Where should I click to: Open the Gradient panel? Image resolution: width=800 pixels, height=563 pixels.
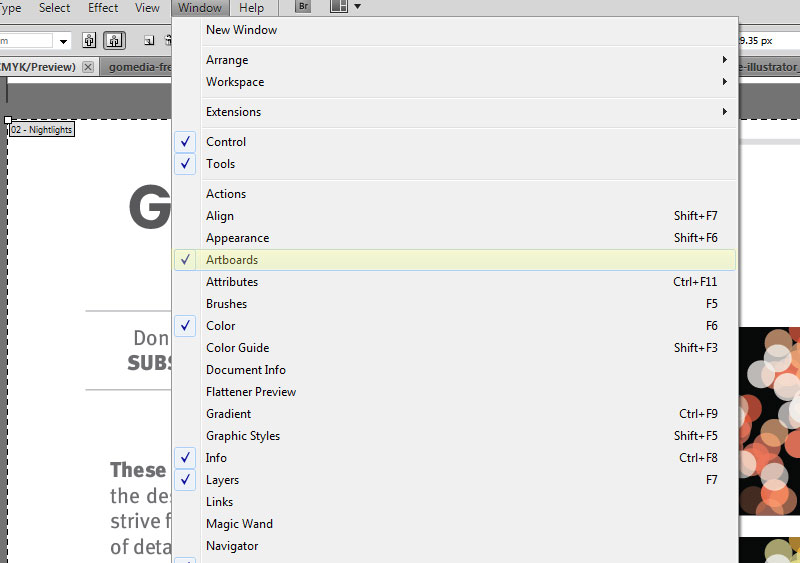point(228,414)
